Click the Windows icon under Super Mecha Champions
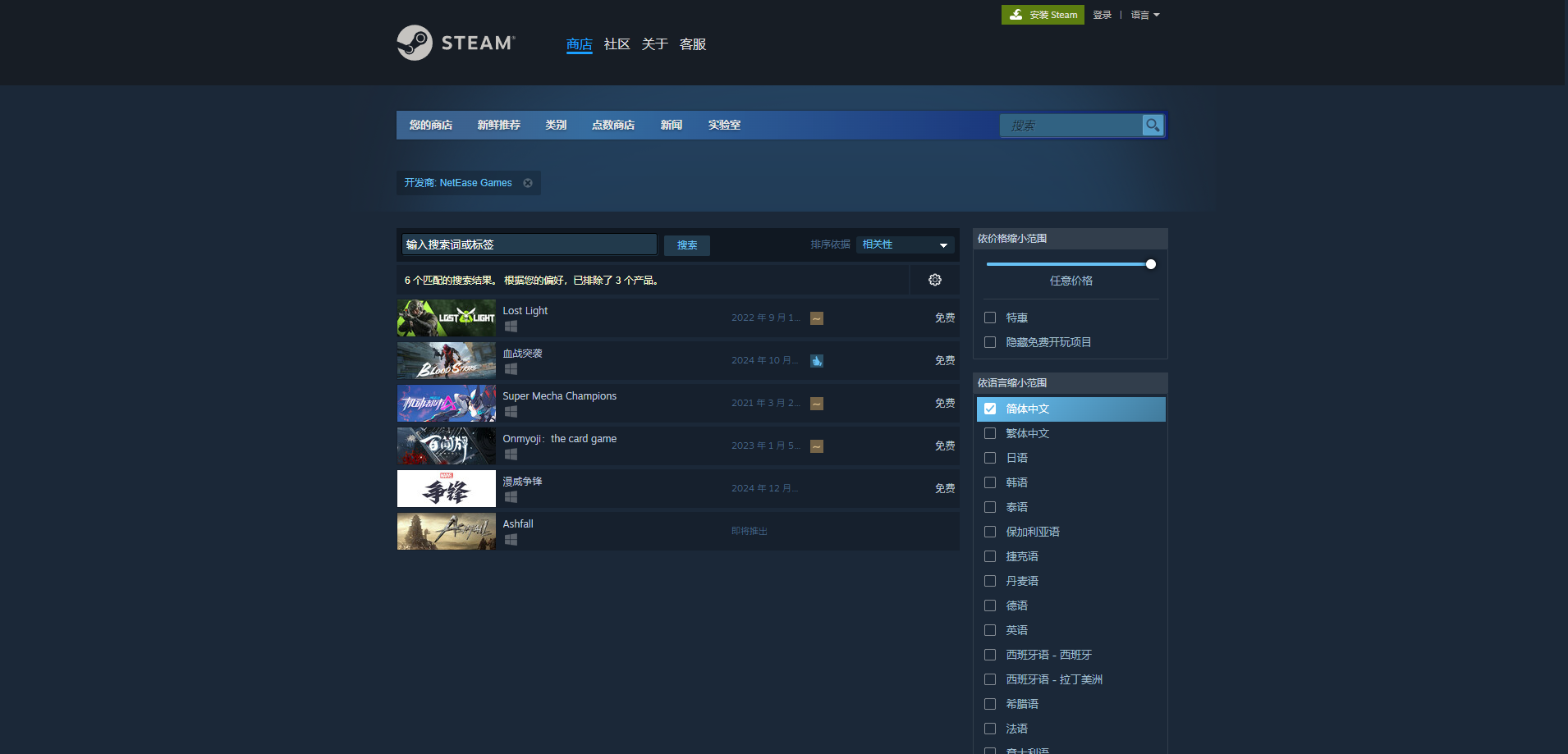Image resolution: width=1568 pixels, height=754 pixels. 511,412
